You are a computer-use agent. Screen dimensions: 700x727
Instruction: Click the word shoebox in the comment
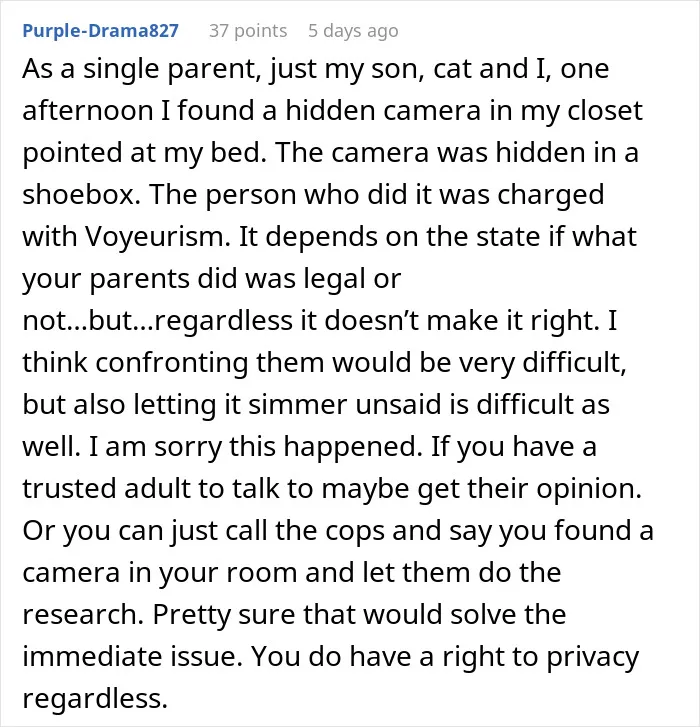pos(81,194)
